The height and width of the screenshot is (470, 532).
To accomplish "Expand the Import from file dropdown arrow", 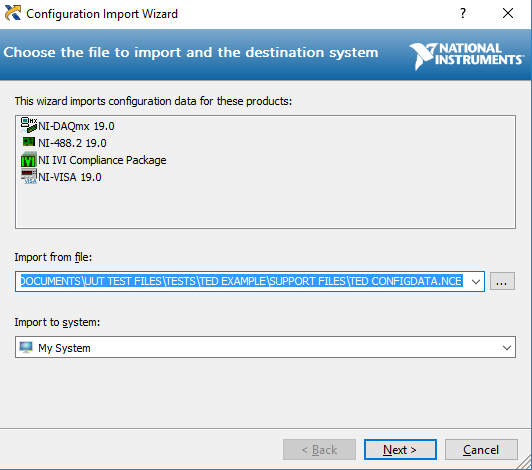I will (476, 281).
